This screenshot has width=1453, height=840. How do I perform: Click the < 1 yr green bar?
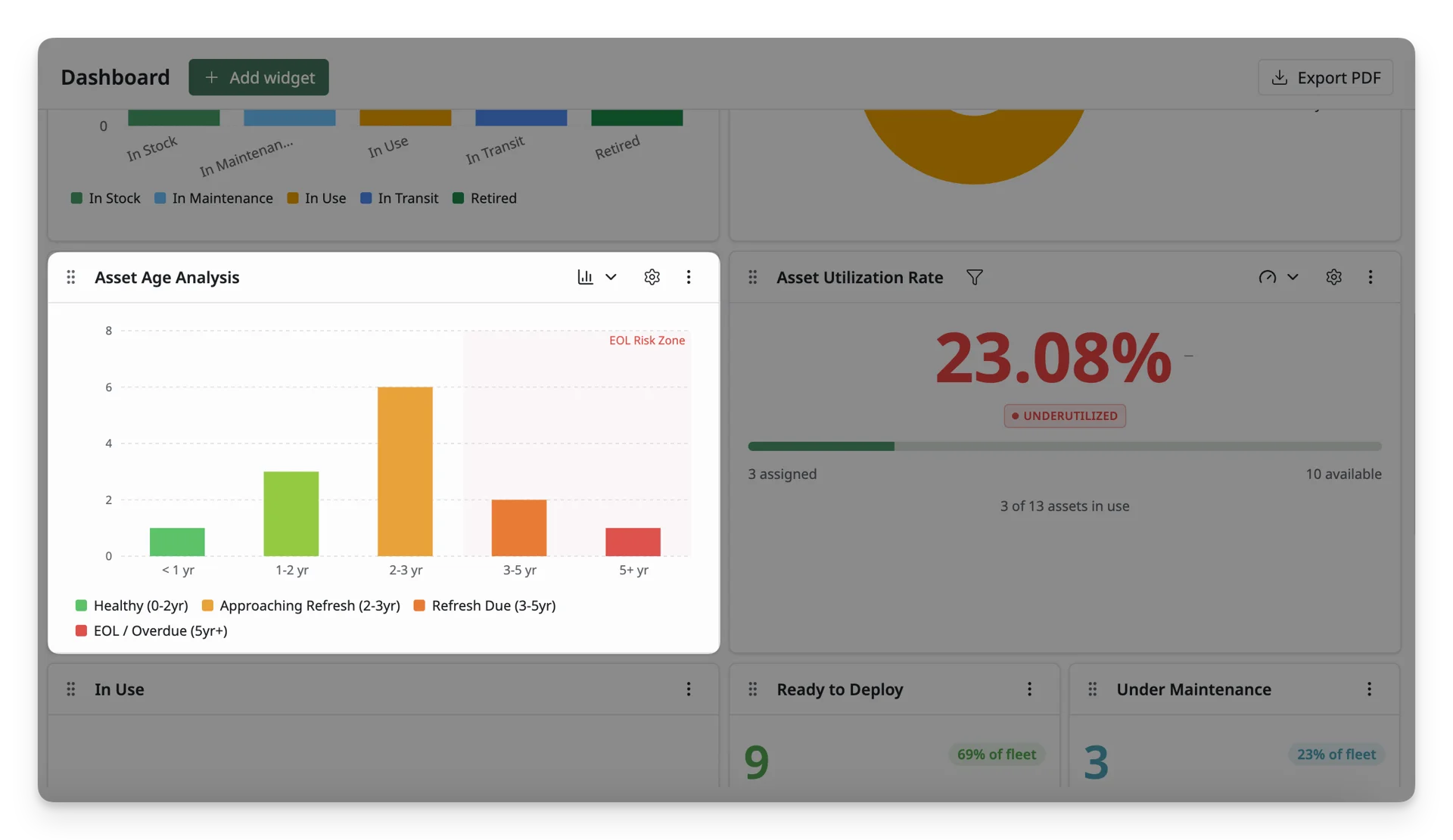[177, 542]
